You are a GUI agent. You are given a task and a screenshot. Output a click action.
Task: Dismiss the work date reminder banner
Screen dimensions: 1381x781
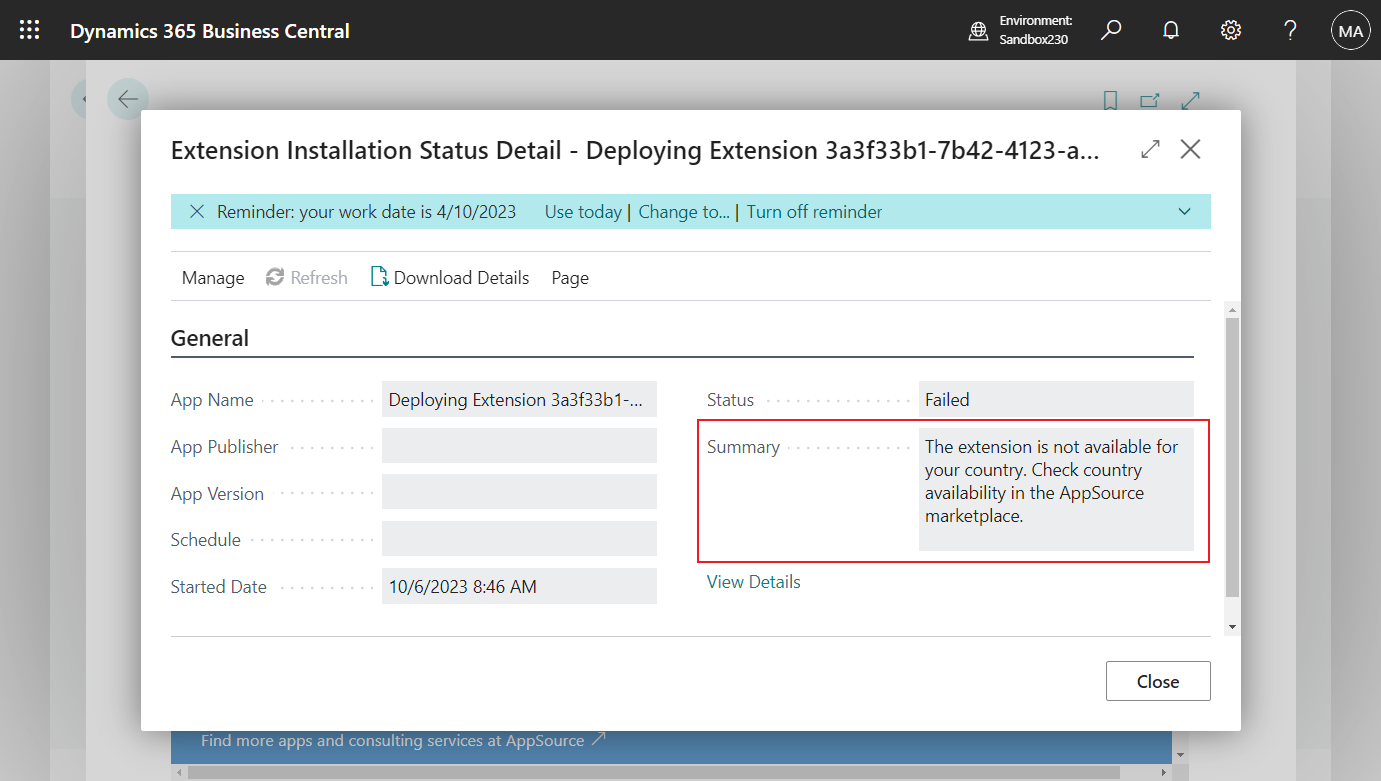tap(196, 211)
